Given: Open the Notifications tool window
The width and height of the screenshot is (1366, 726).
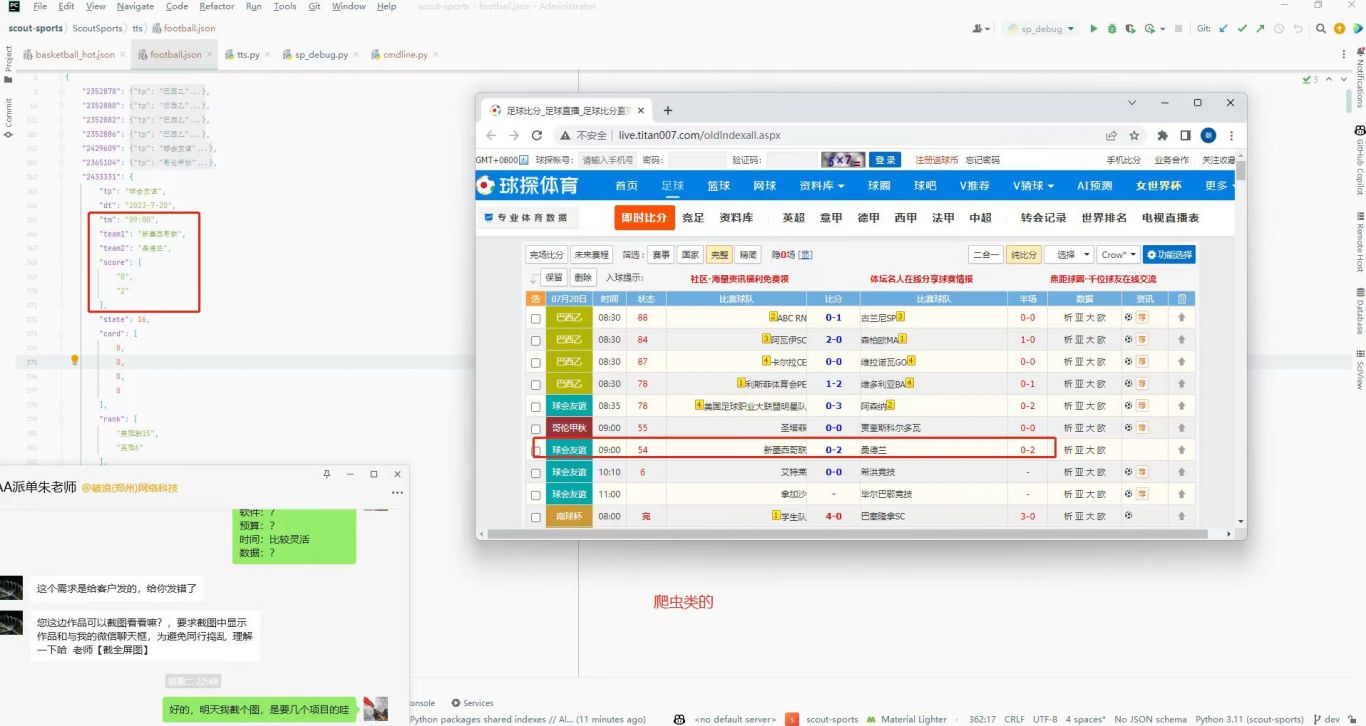Looking at the screenshot, I should point(1359,78).
